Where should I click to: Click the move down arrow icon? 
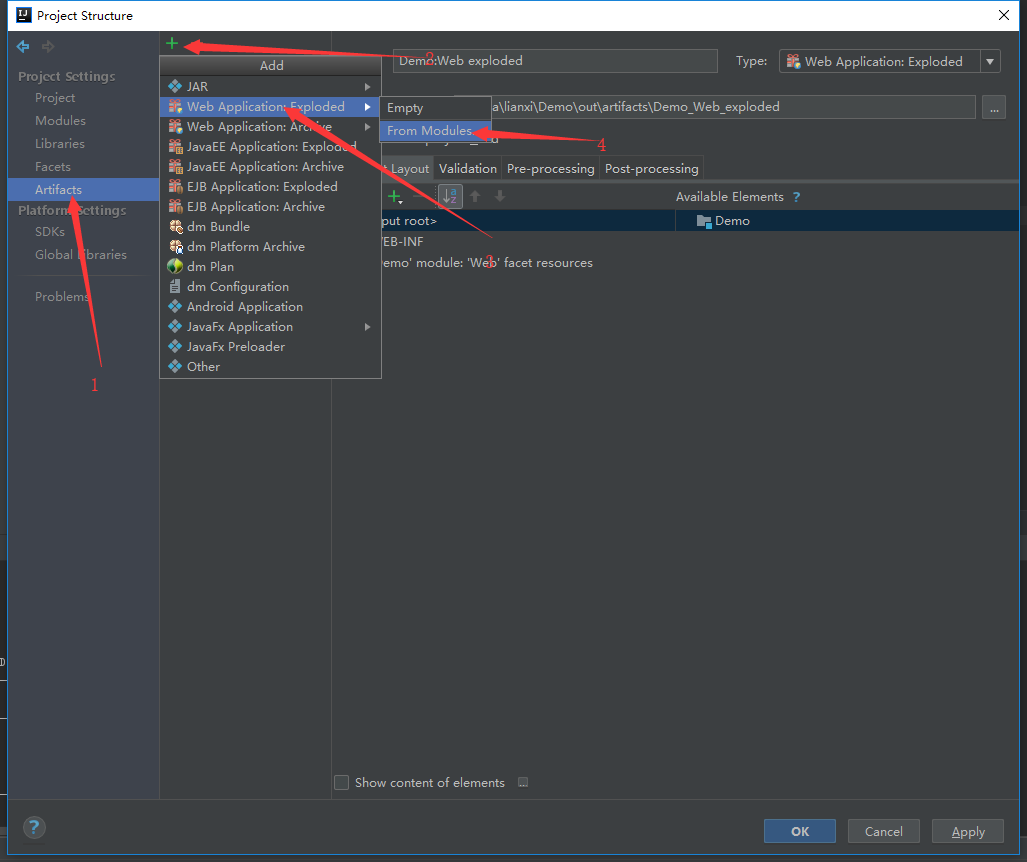pyautogui.click(x=500, y=196)
